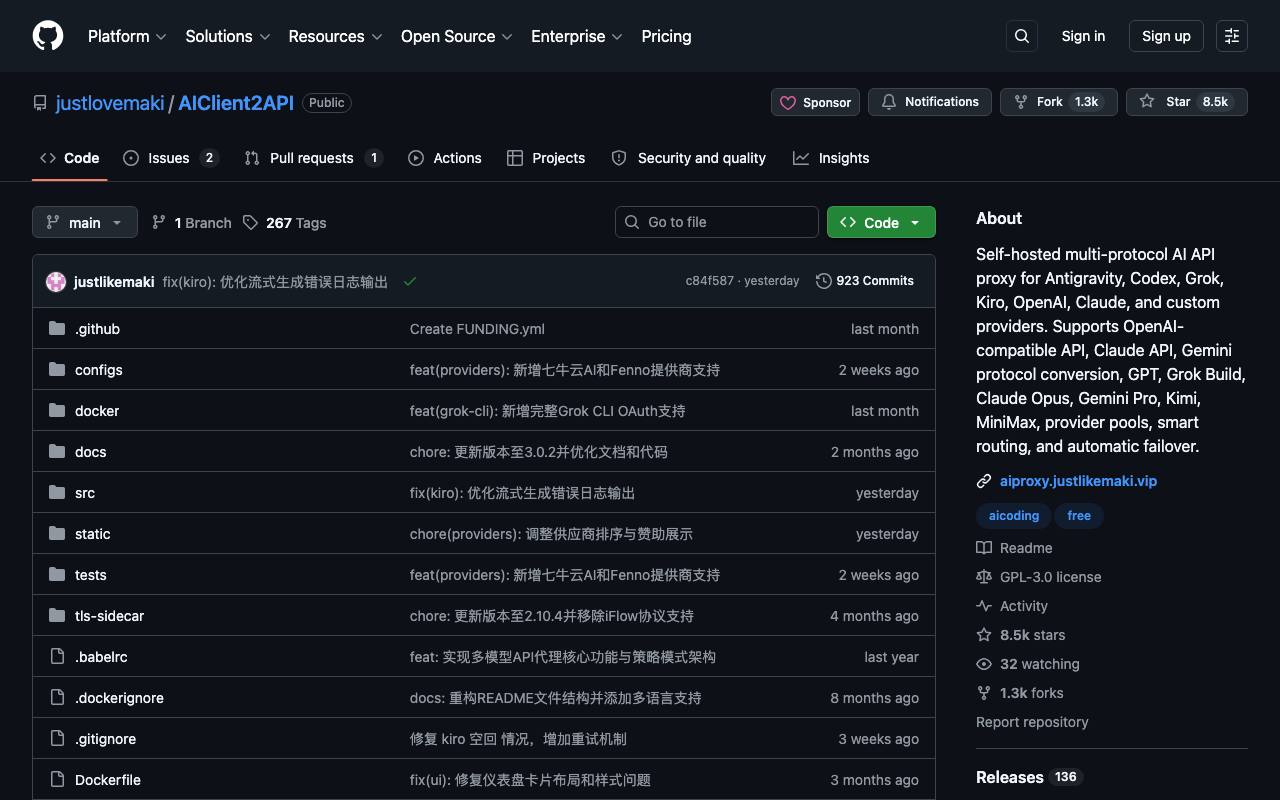Click the Dockerfile file icon

57,780
